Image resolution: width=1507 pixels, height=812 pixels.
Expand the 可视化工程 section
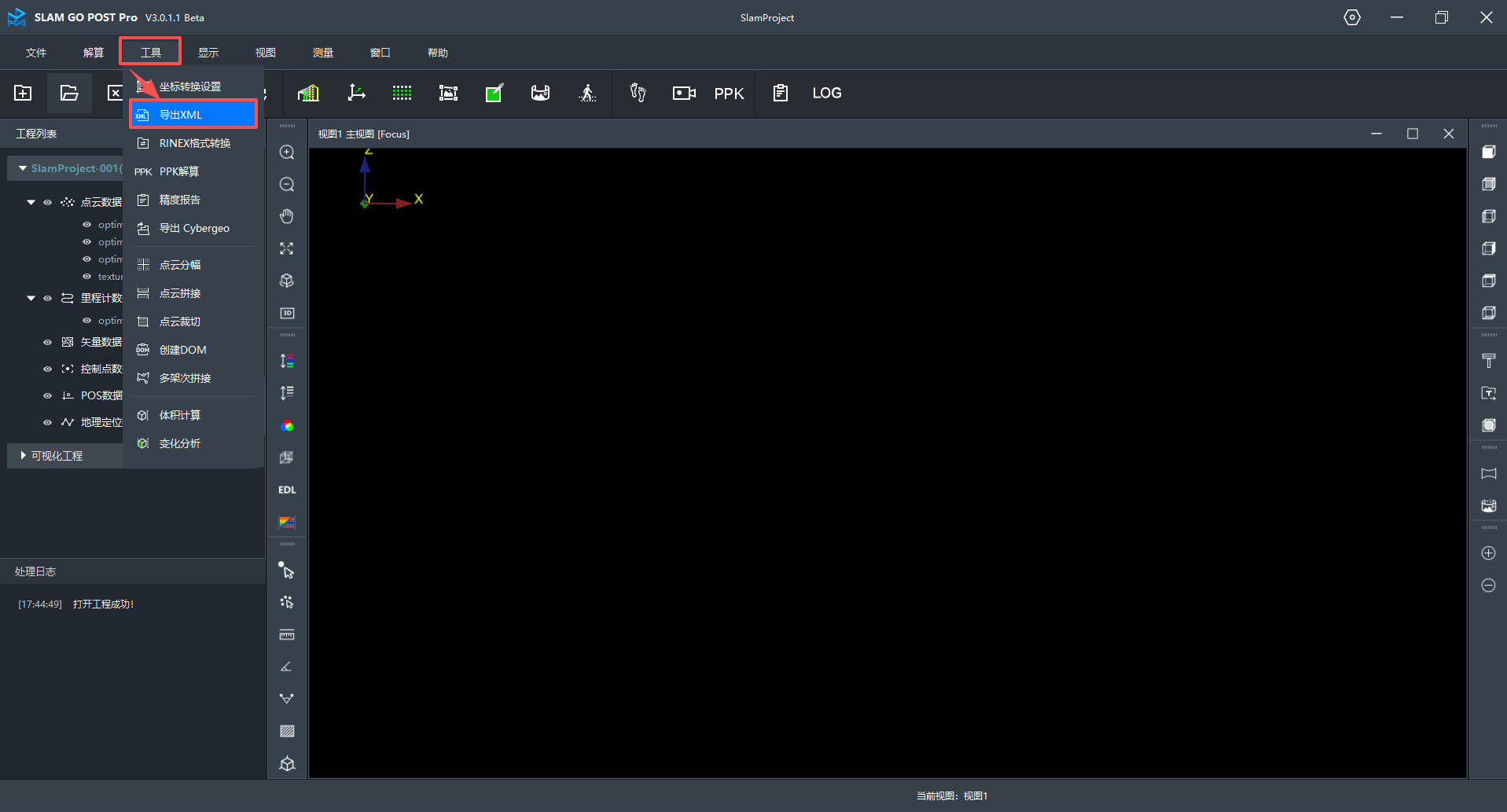pos(22,455)
